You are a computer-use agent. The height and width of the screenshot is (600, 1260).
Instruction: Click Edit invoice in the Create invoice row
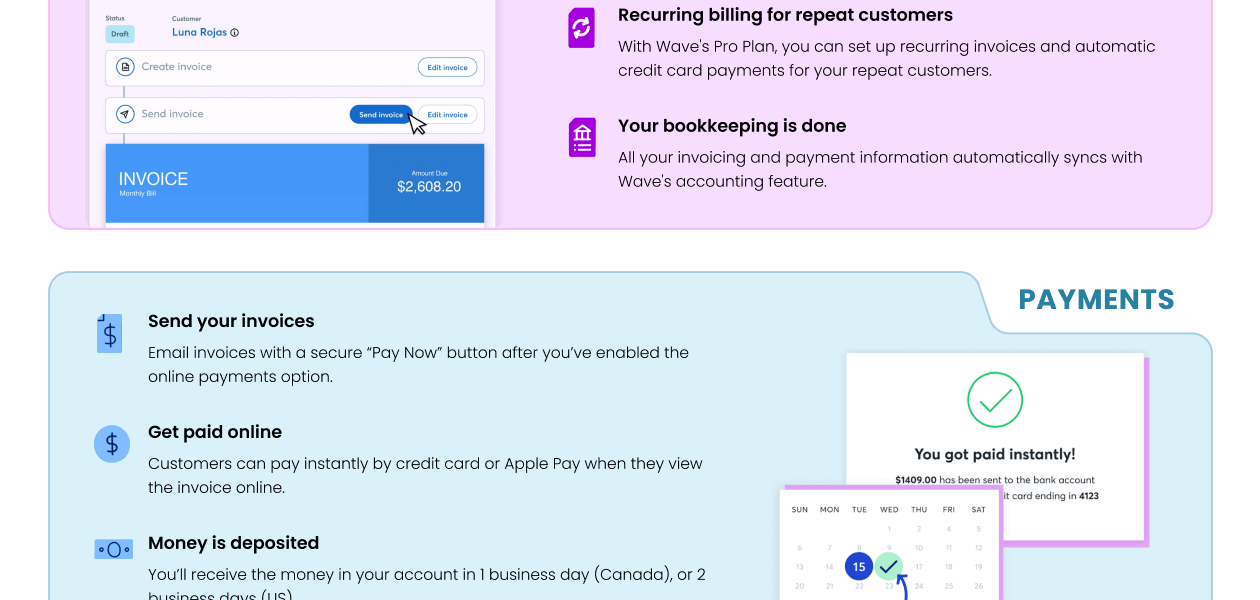coord(447,68)
